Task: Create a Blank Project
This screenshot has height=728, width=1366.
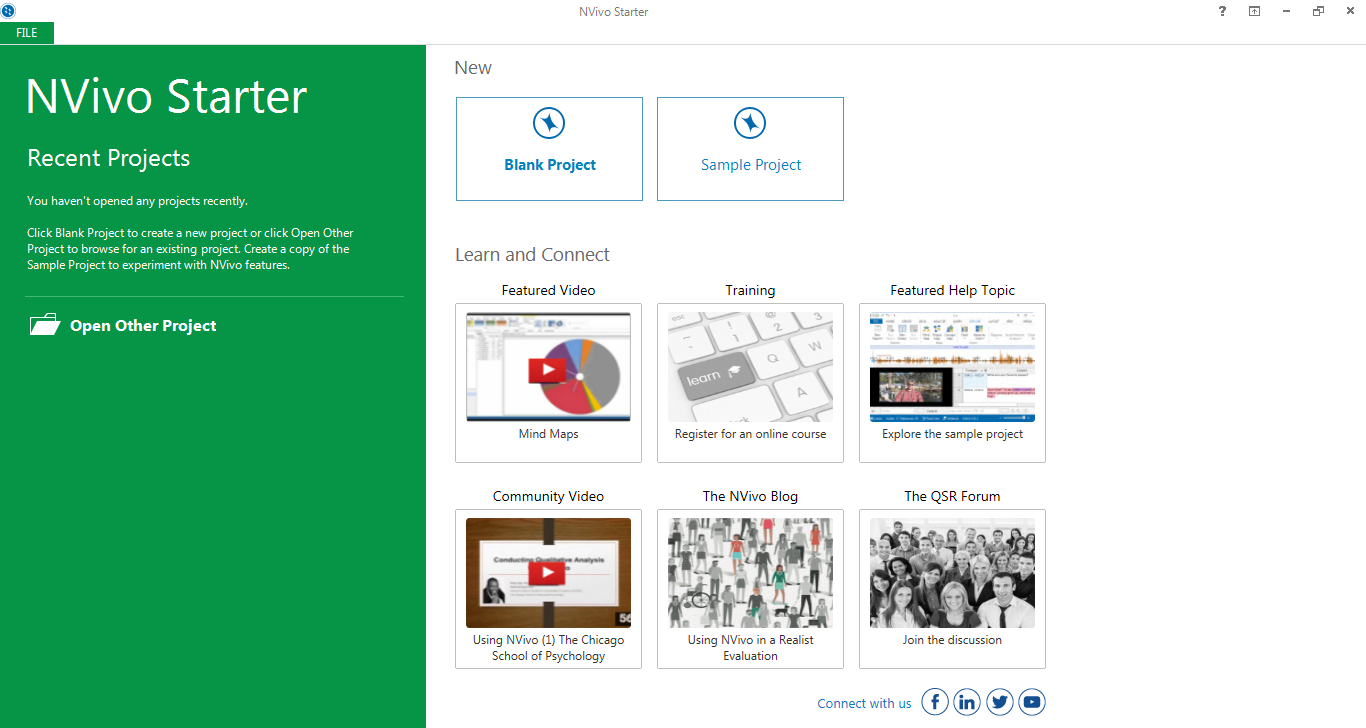Action: (x=549, y=149)
